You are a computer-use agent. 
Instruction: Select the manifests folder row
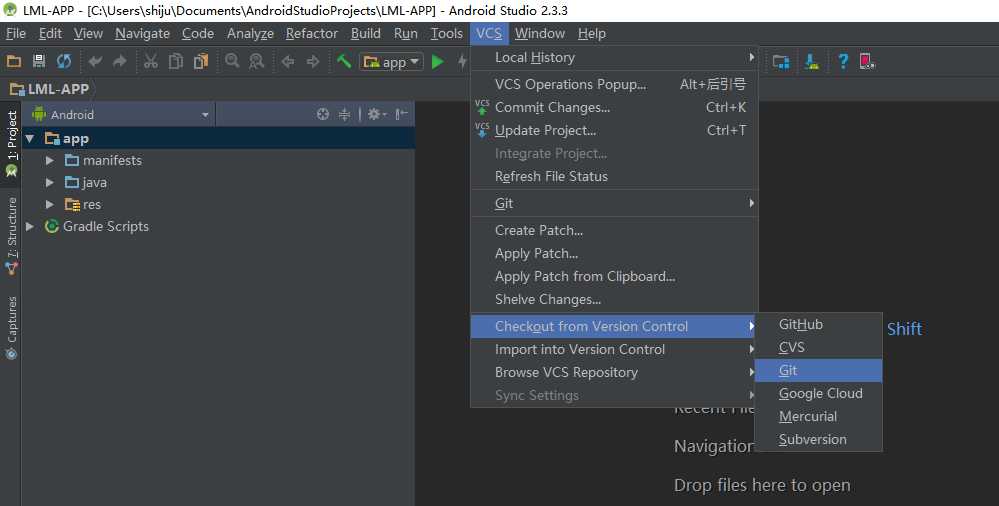pos(218,161)
